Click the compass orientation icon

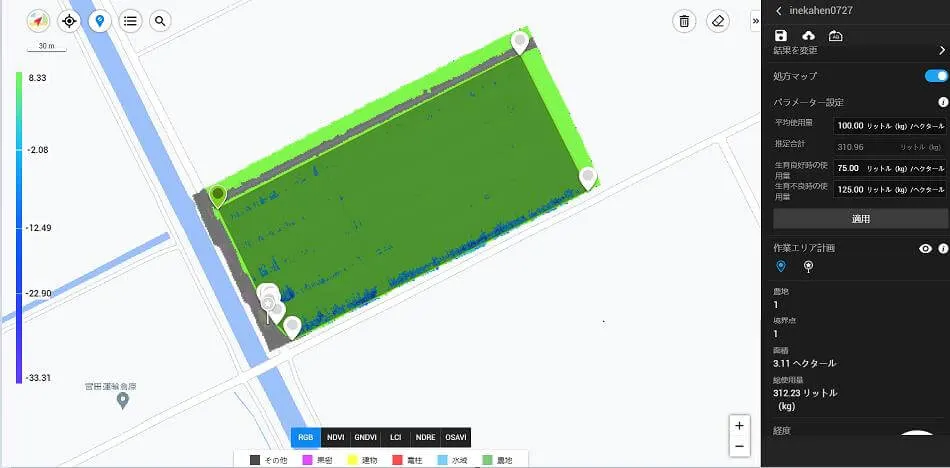38,21
